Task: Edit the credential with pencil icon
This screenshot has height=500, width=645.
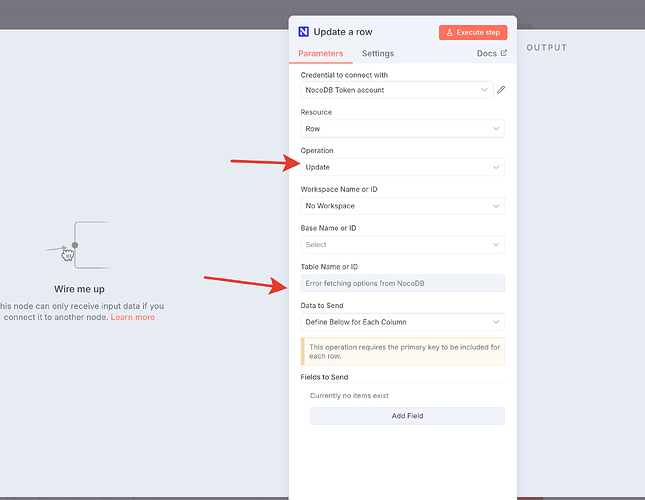Action: click(501, 90)
